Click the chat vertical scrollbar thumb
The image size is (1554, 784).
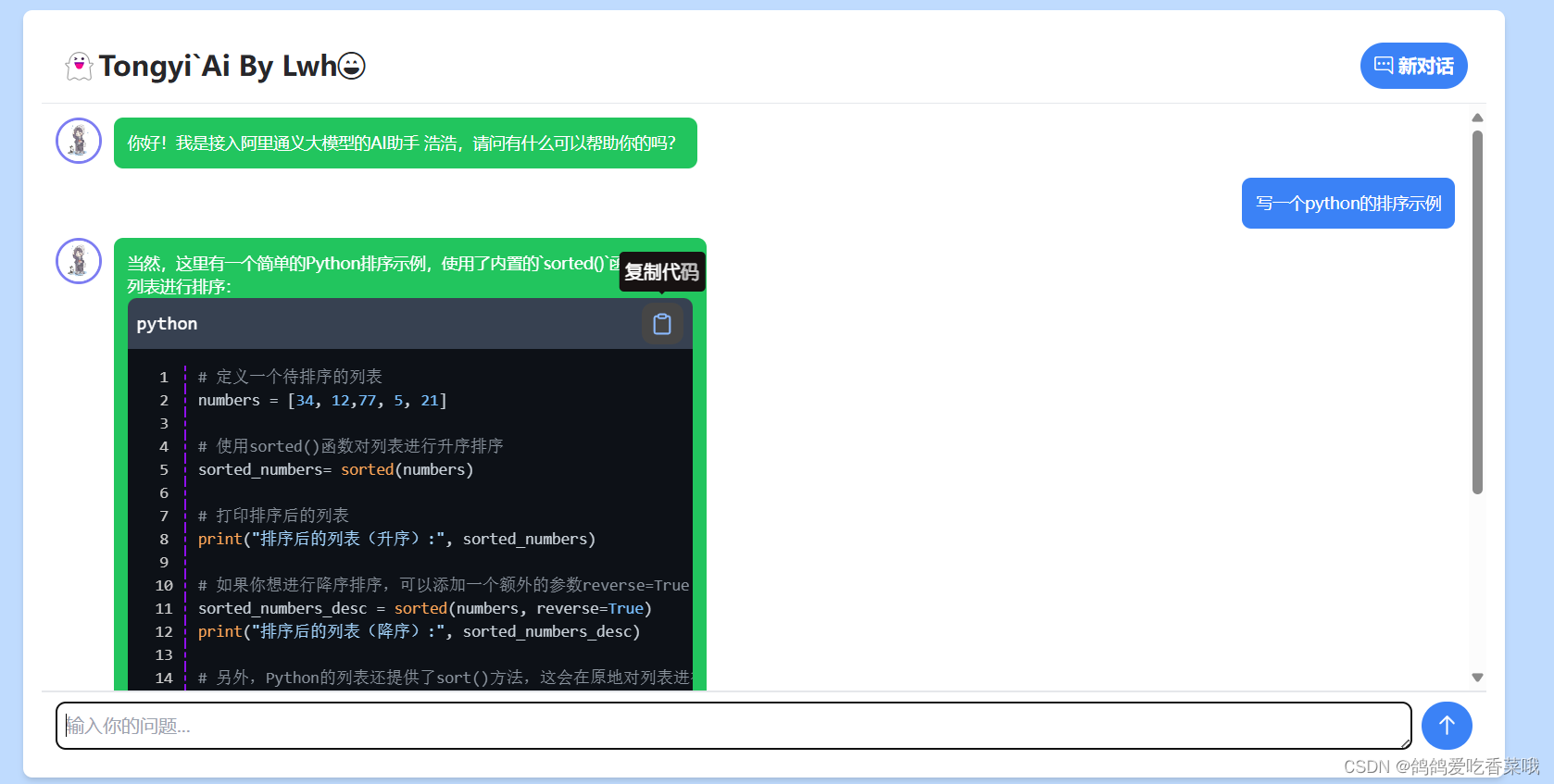(1477, 312)
